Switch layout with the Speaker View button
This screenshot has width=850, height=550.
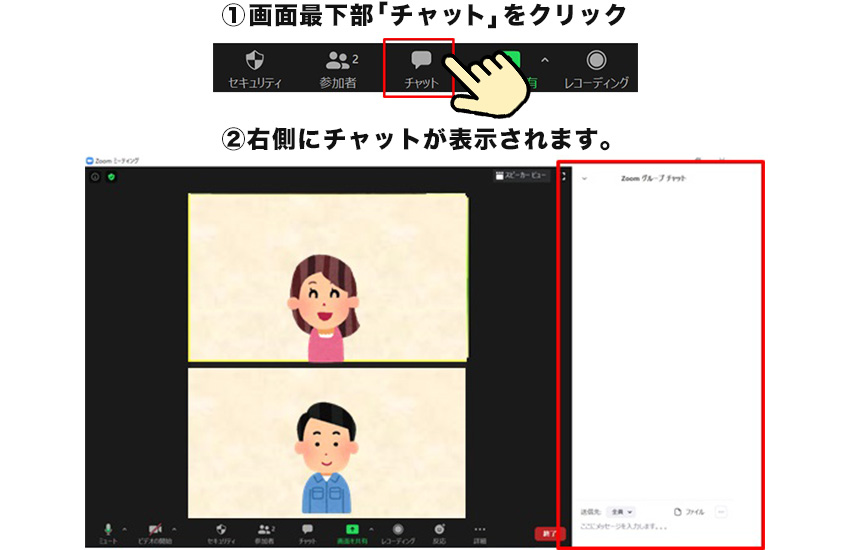(x=522, y=175)
